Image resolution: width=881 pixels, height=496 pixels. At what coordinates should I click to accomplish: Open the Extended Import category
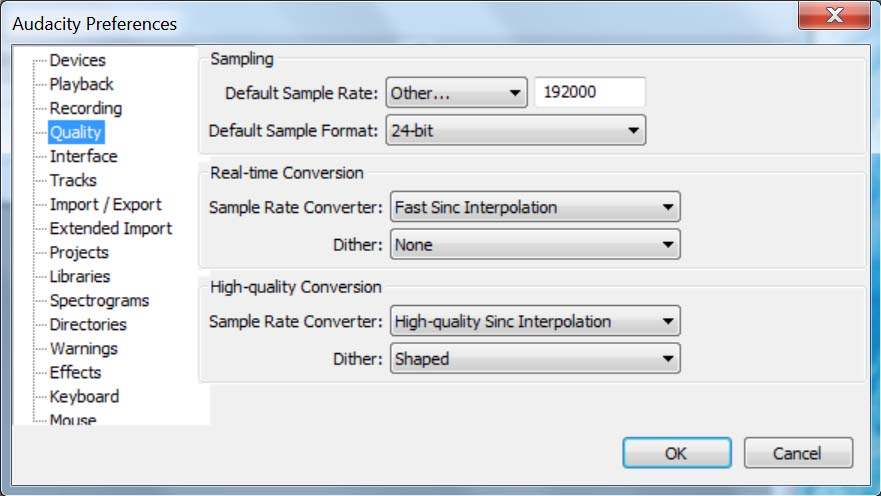(x=110, y=228)
